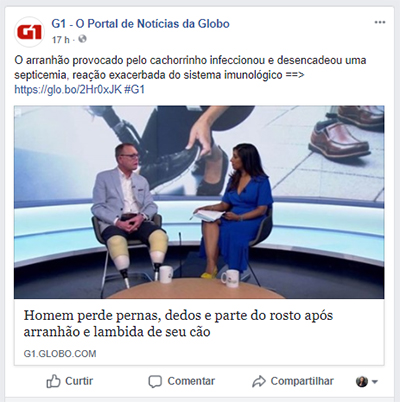The image size is (400, 402).
Task: Click the share arrow Compartilhar icon
Action: click(x=259, y=381)
